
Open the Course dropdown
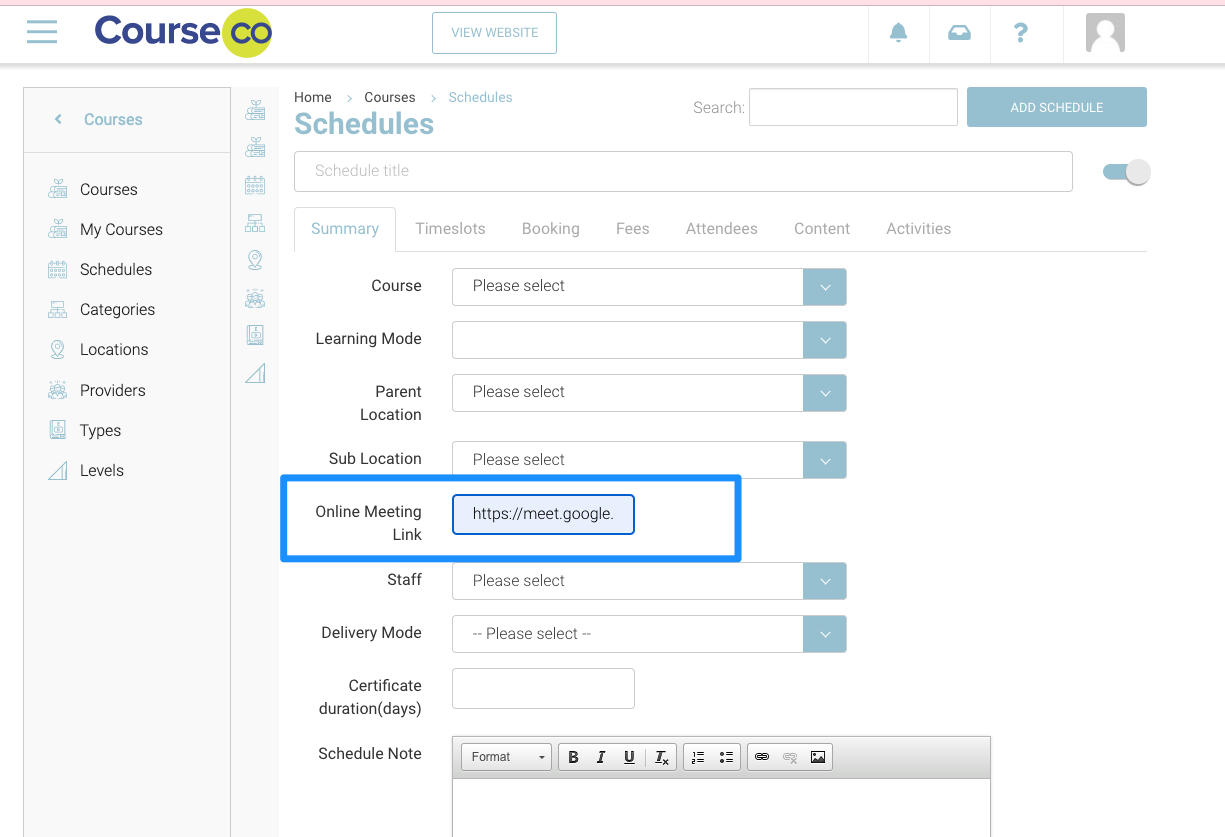click(x=649, y=286)
